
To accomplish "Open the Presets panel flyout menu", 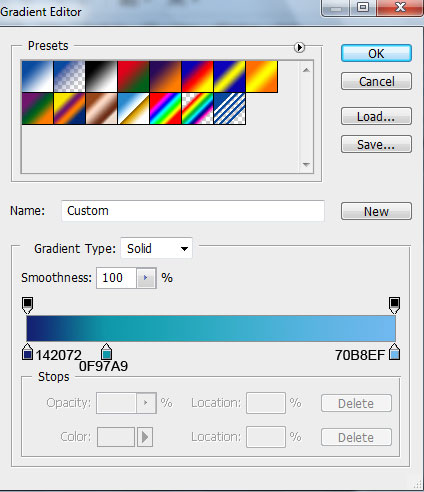I will tap(299, 47).
